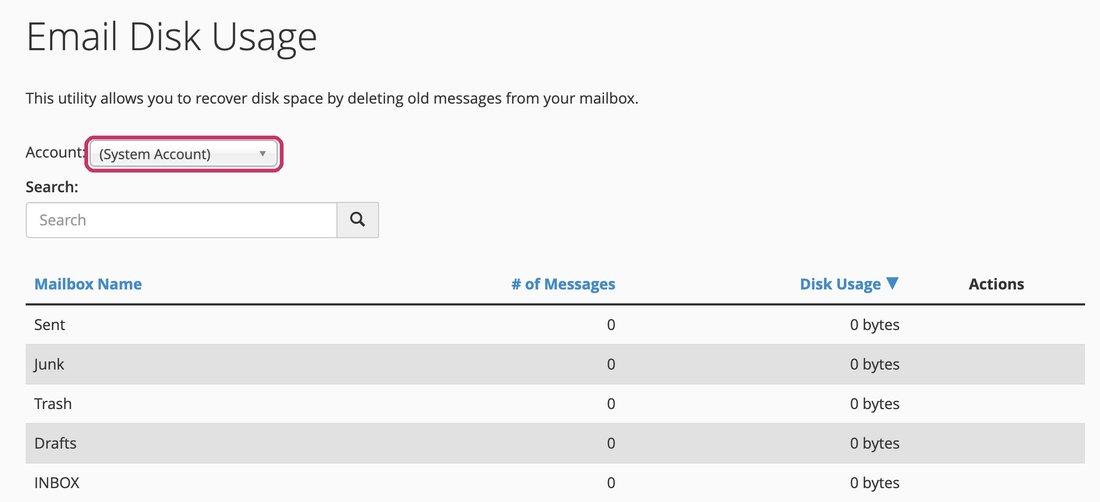Select the Sent mailbox row name
Image resolution: width=1100 pixels, height=502 pixels.
click(x=50, y=325)
